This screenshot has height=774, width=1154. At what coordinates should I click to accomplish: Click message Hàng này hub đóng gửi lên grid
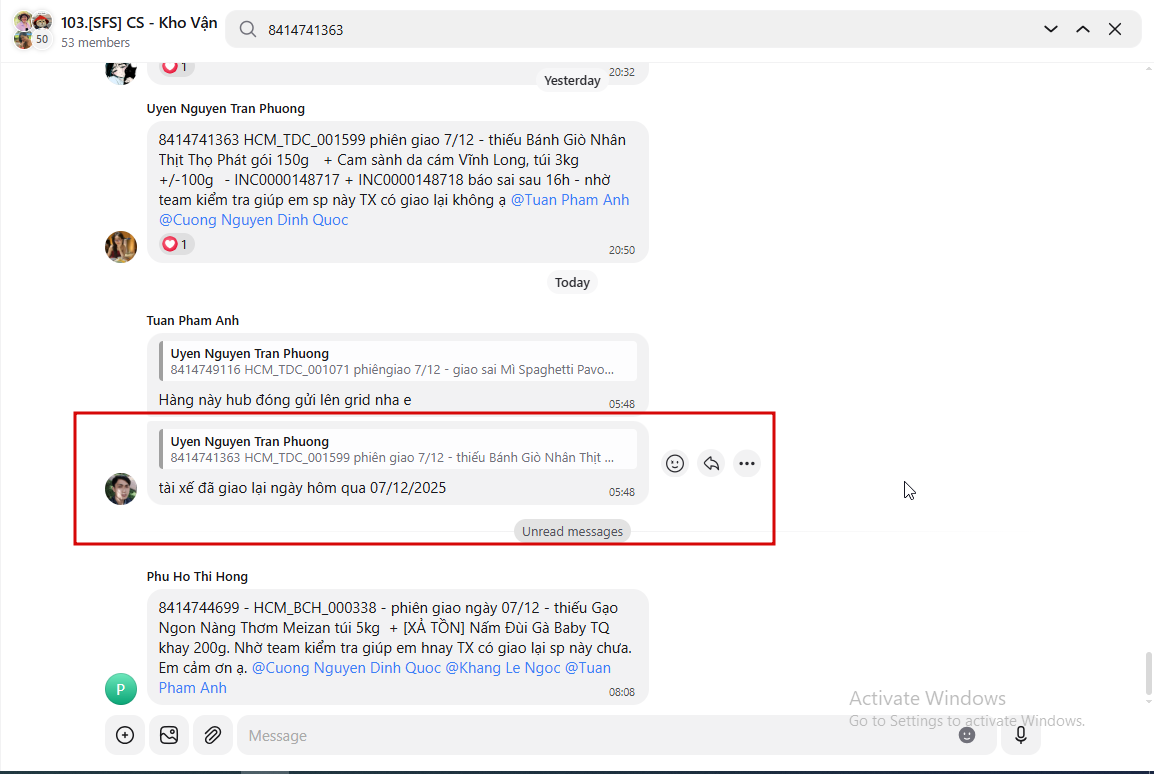point(285,400)
